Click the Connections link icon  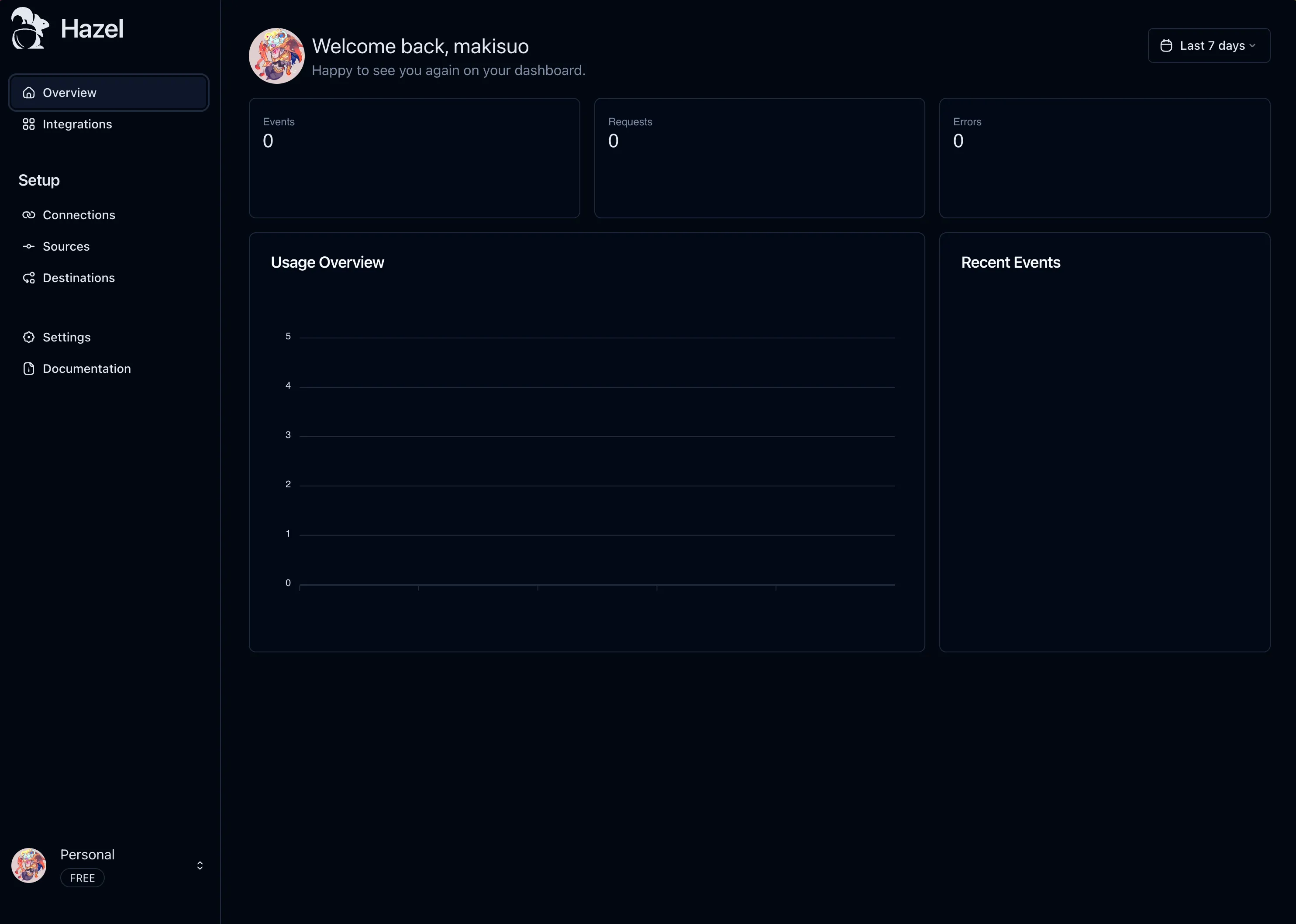tap(28, 215)
